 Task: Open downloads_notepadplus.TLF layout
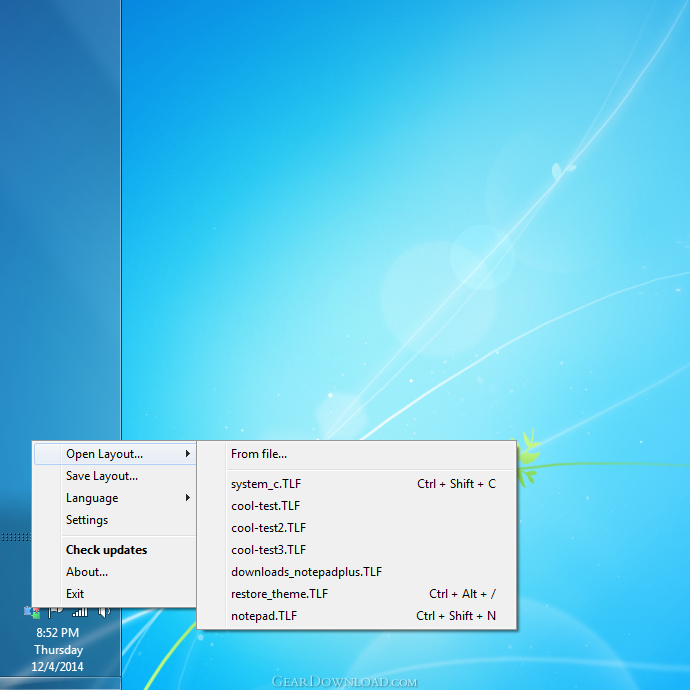coord(356,572)
